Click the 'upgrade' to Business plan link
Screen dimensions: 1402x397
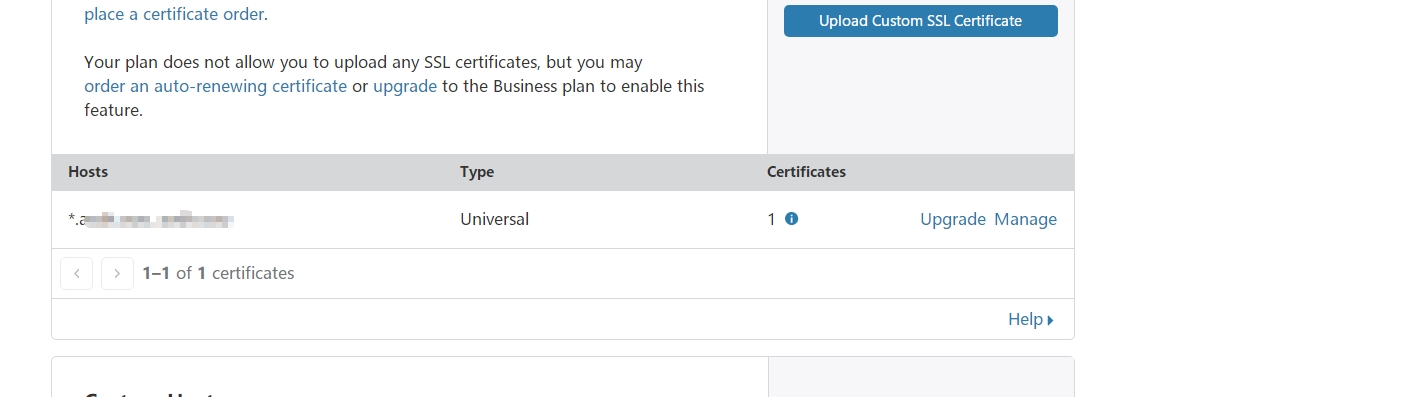coord(405,86)
